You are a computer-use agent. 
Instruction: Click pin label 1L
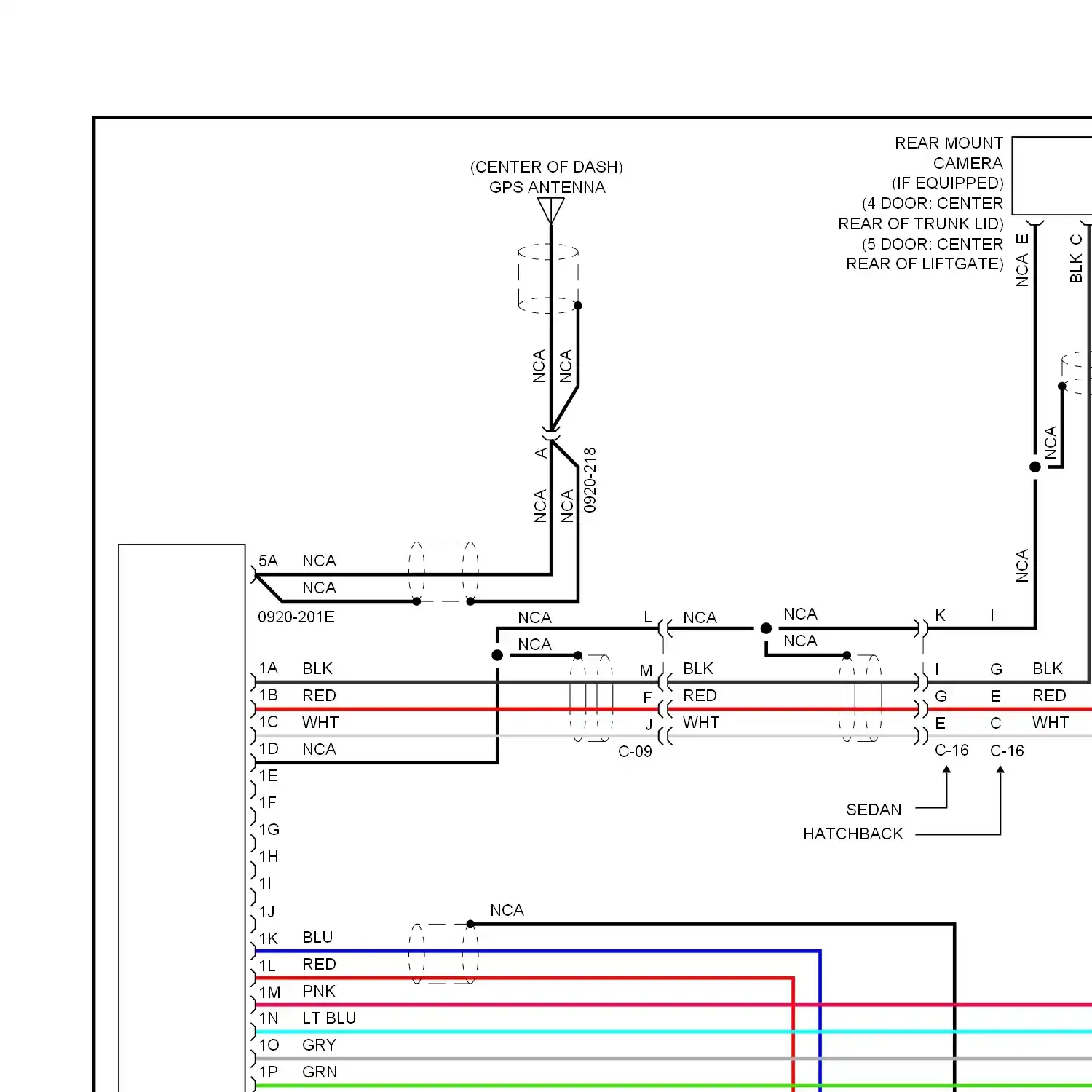[x=267, y=965]
